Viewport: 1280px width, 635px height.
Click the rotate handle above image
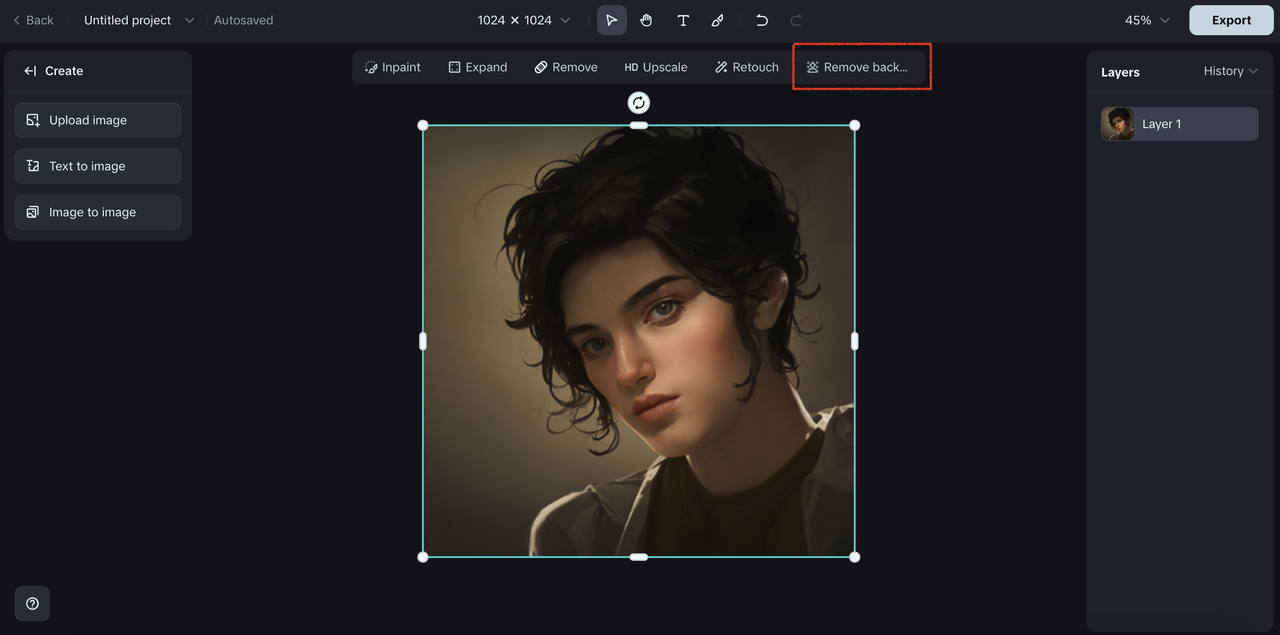[x=638, y=102]
